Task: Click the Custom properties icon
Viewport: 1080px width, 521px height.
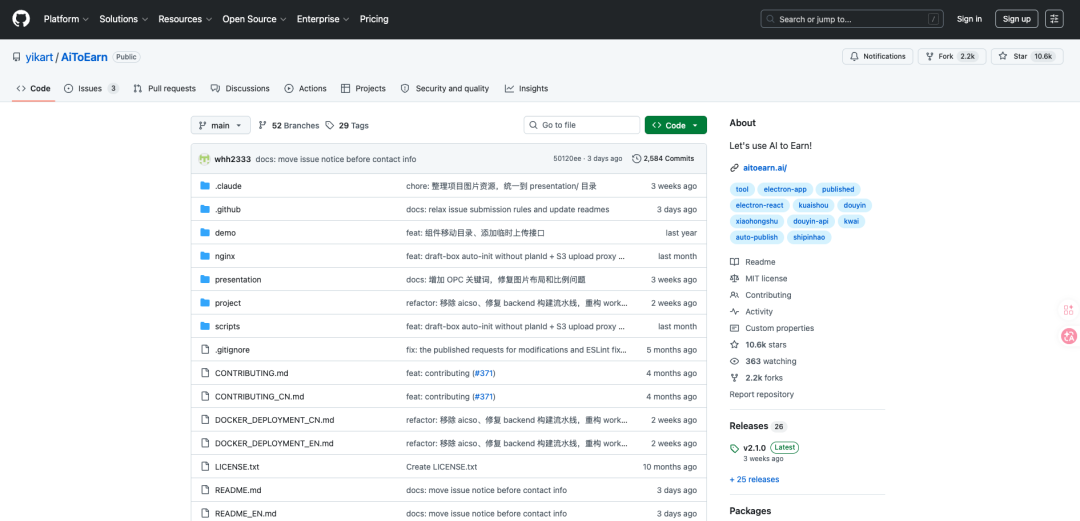Action: [x=734, y=328]
